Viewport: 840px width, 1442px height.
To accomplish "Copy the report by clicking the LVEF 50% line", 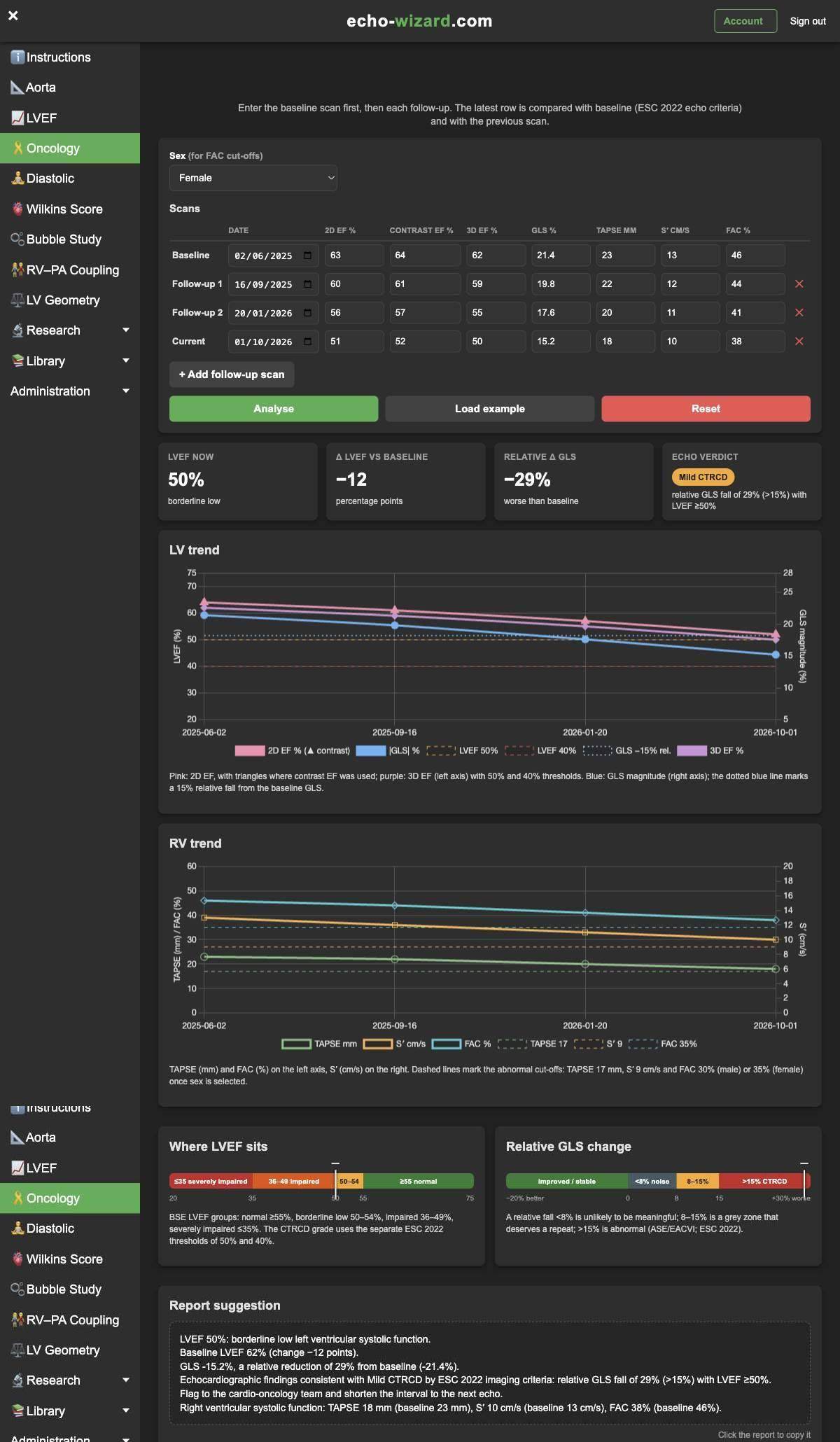I will click(305, 1339).
